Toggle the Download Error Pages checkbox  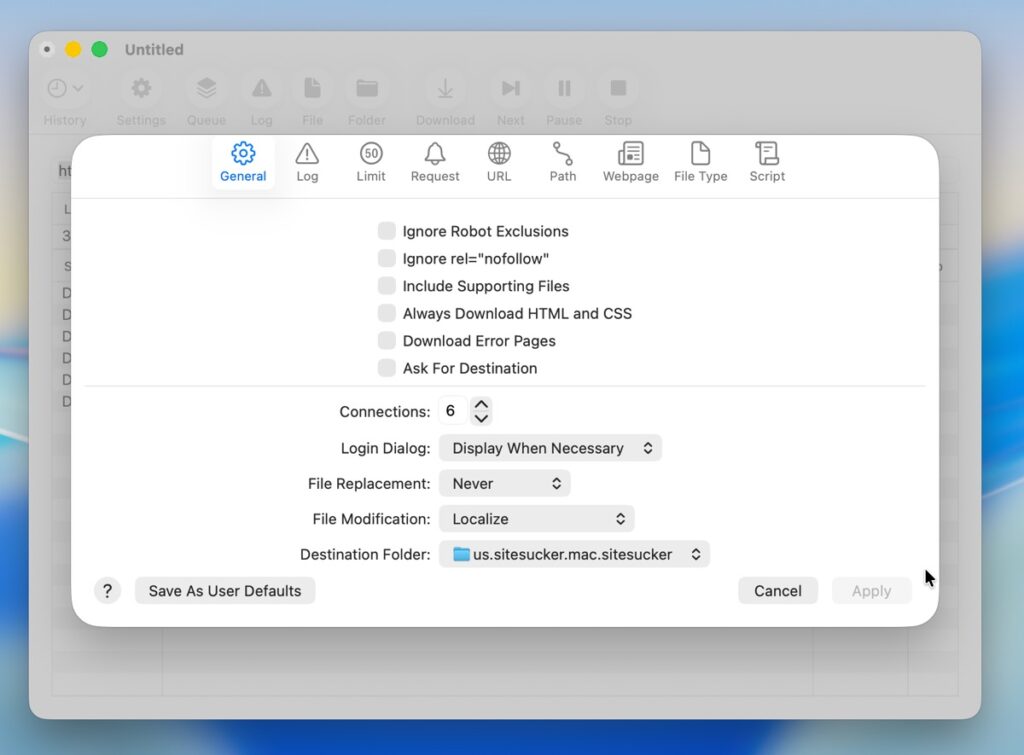point(387,341)
